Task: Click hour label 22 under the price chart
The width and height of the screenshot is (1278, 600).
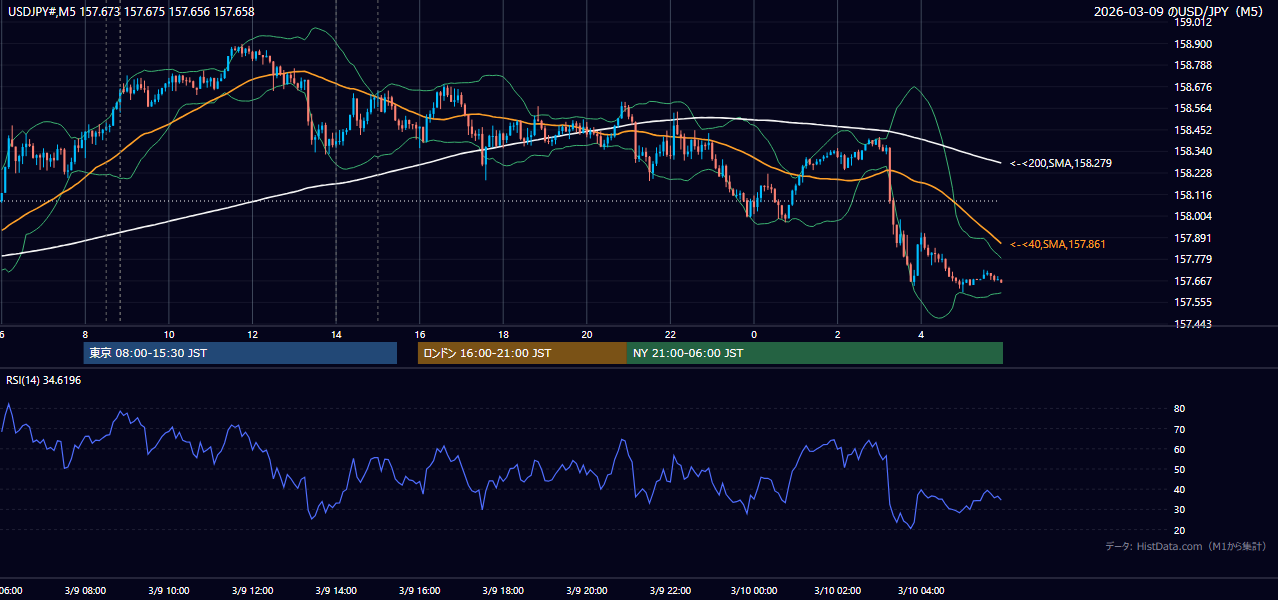Action: 670,334
